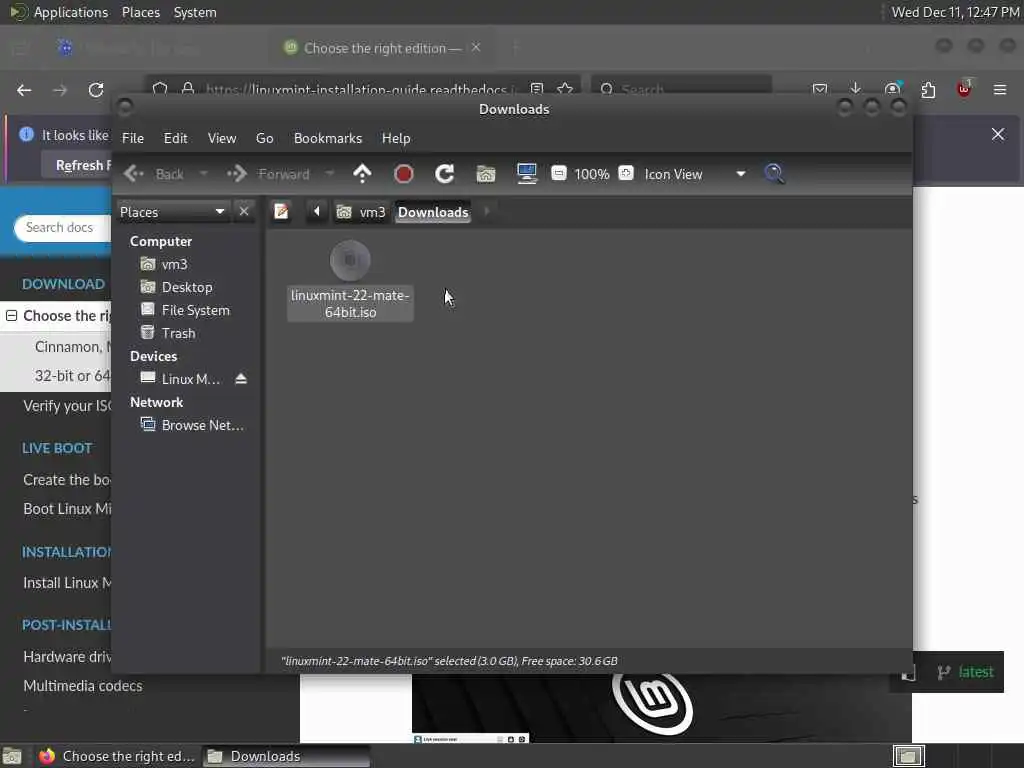
Task: Click the search magnifier icon in toolbar
Action: [x=775, y=174]
